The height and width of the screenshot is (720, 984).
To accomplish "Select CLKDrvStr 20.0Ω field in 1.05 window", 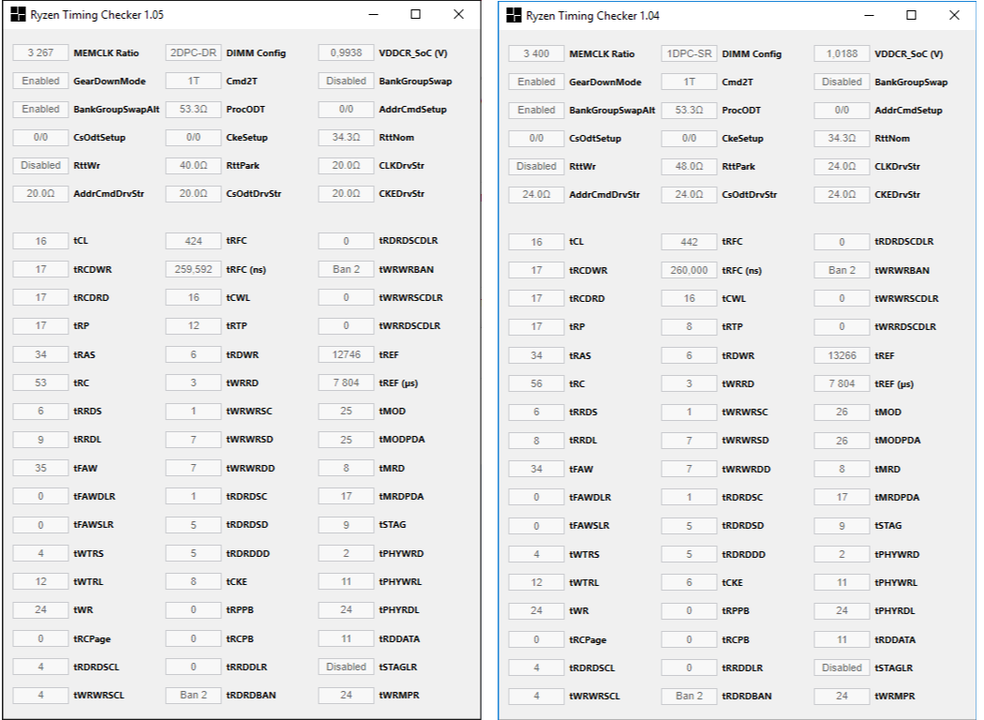I will point(346,165).
